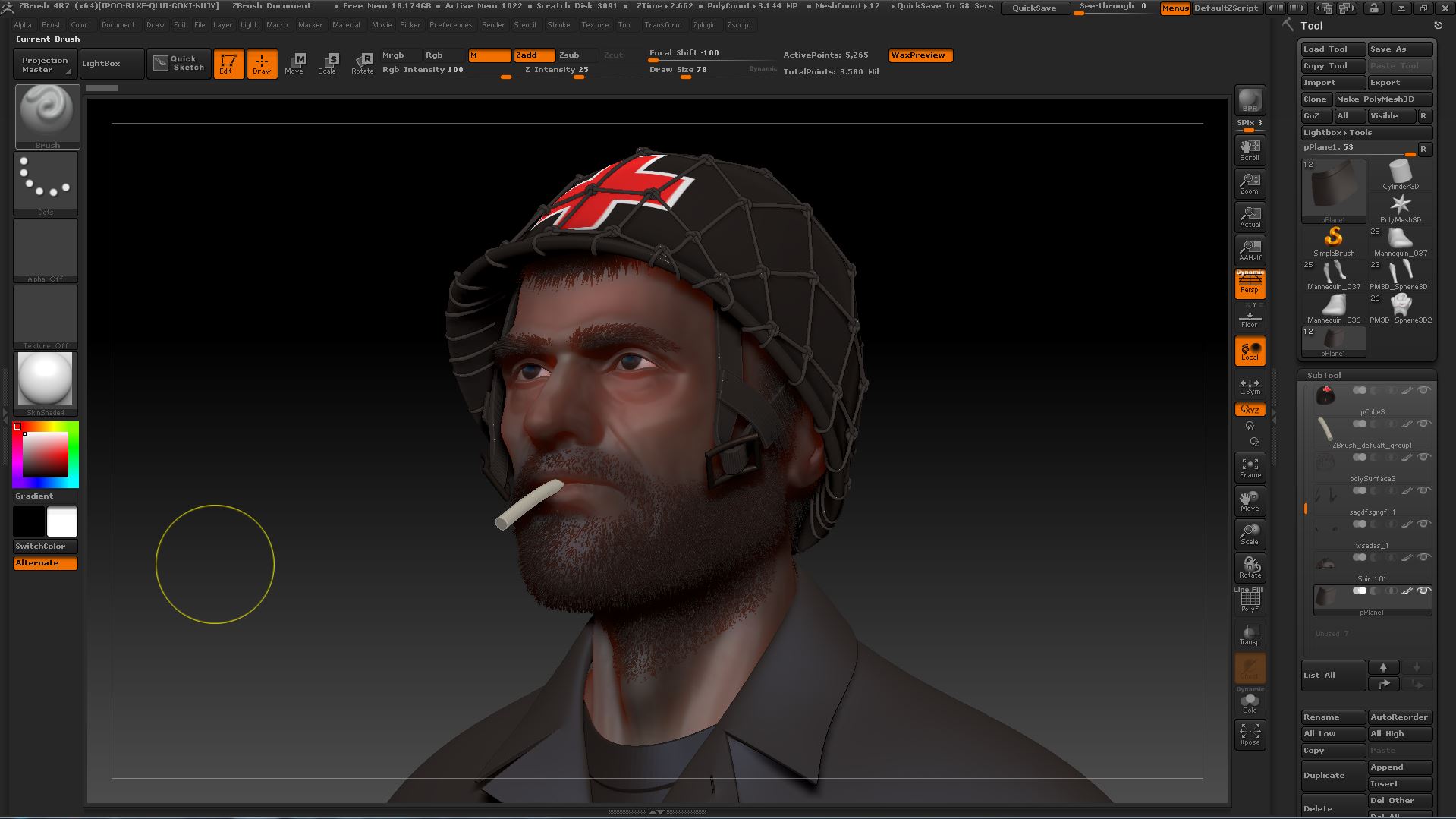Open the Projection Master dropdown
The height and width of the screenshot is (819, 1456).
coord(45,64)
